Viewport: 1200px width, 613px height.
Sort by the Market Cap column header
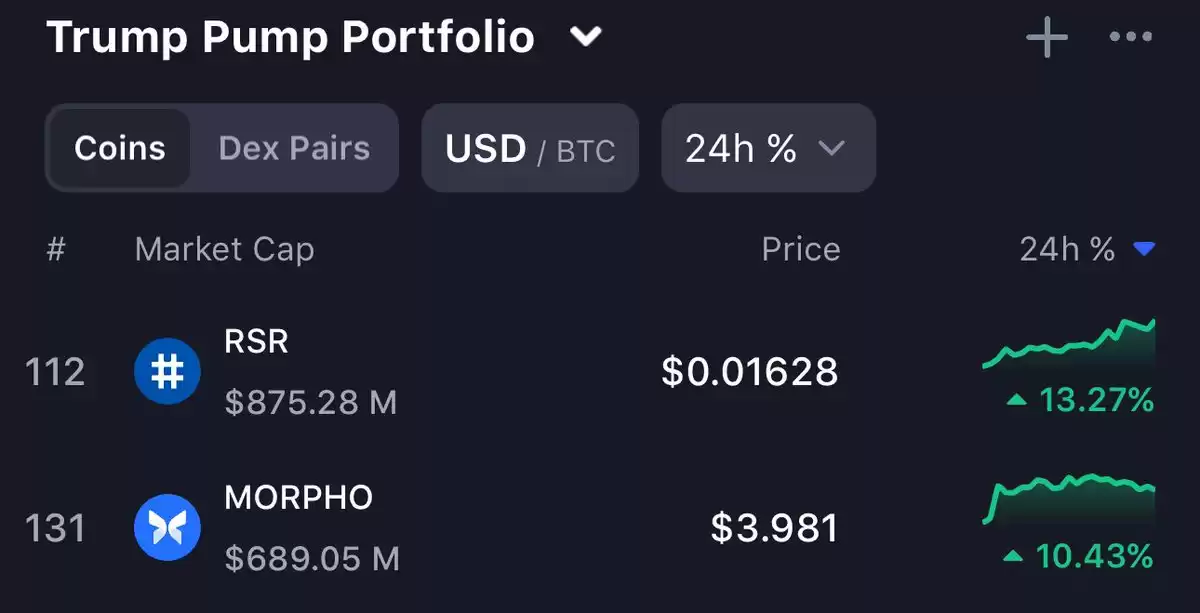224,249
